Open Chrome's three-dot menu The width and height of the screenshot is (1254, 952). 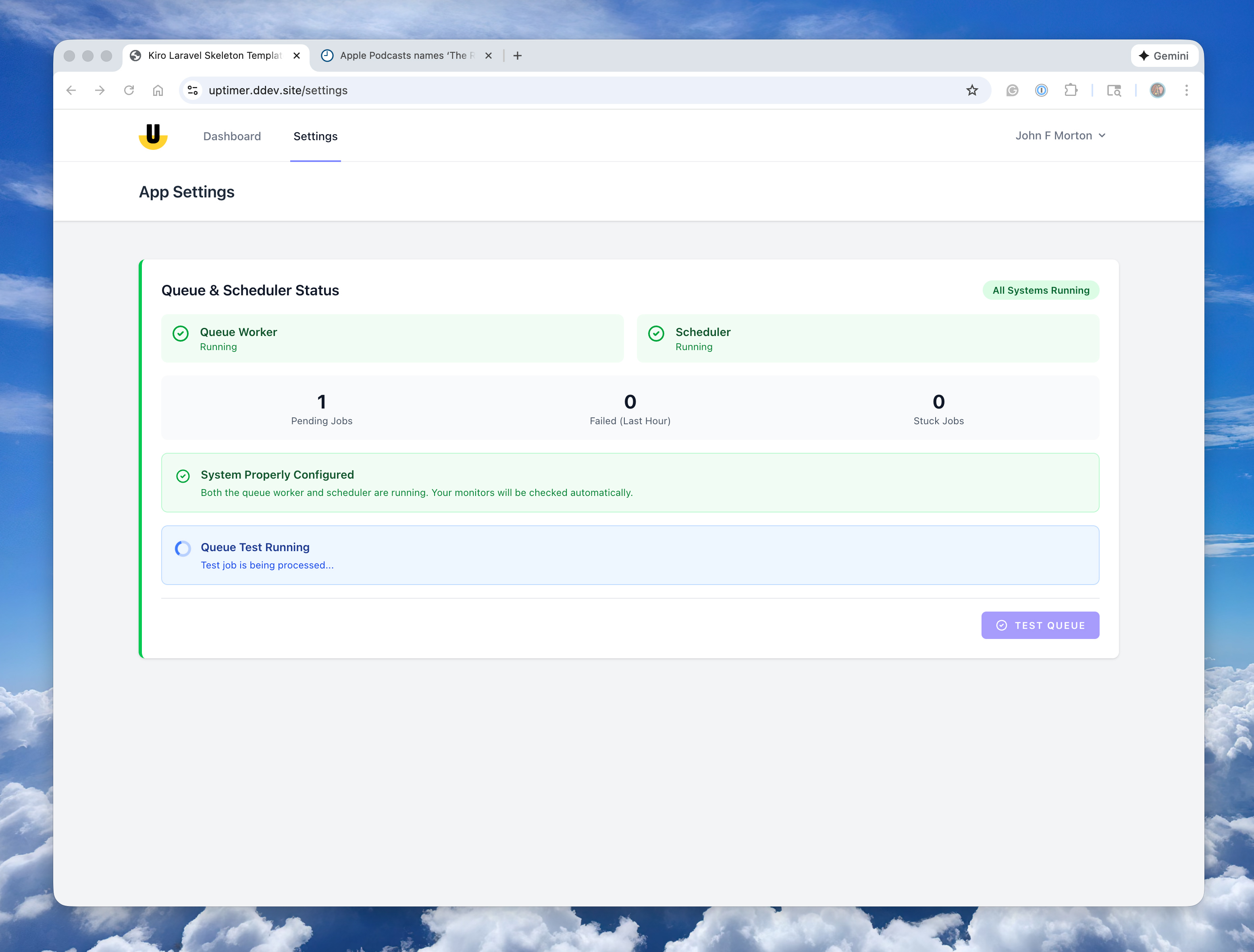(1186, 90)
